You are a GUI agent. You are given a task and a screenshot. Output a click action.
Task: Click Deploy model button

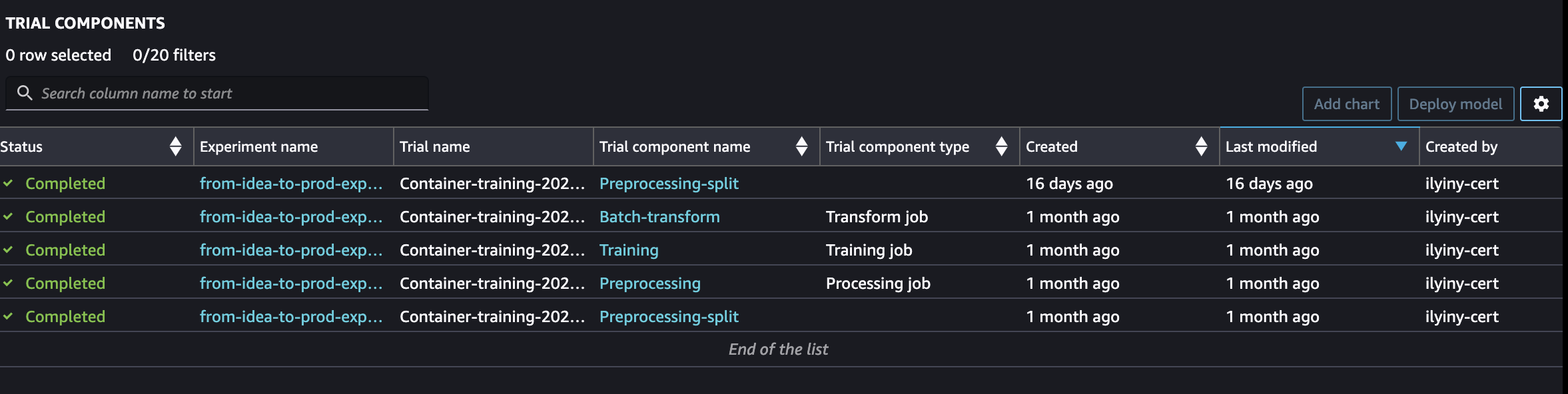(1455, 104)
